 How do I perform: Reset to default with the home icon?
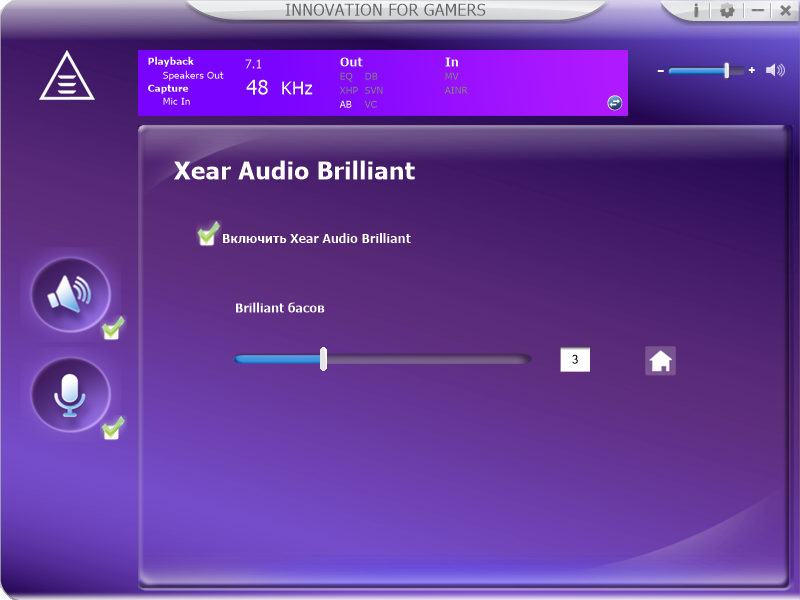pyautogui.click(x=660, y=361)
